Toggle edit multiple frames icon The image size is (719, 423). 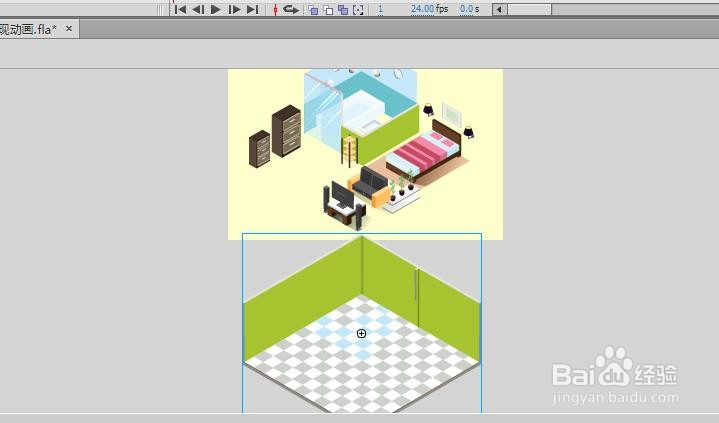[343, 10]
